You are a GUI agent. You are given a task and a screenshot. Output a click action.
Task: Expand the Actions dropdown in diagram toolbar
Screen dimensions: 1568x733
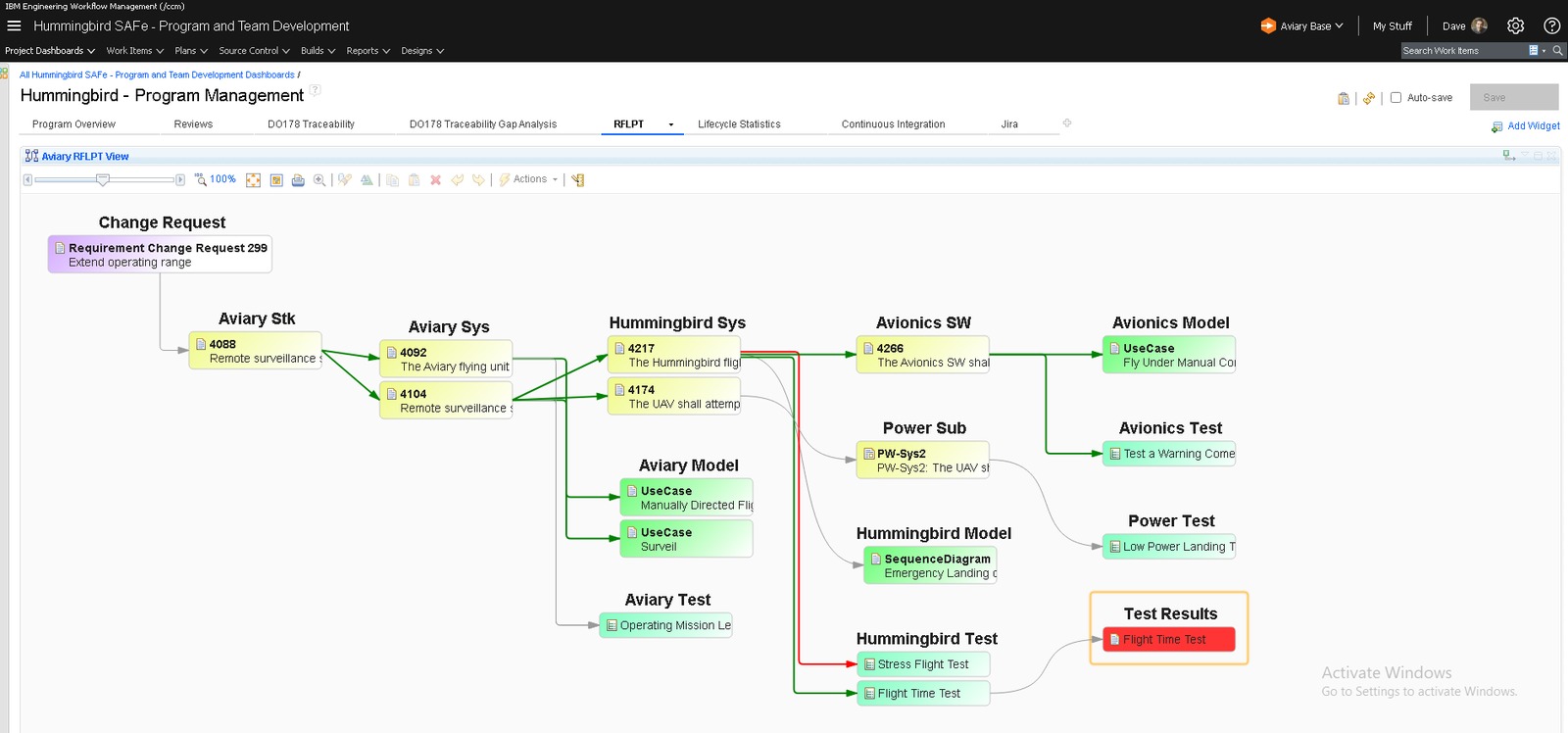coord(529,179)
